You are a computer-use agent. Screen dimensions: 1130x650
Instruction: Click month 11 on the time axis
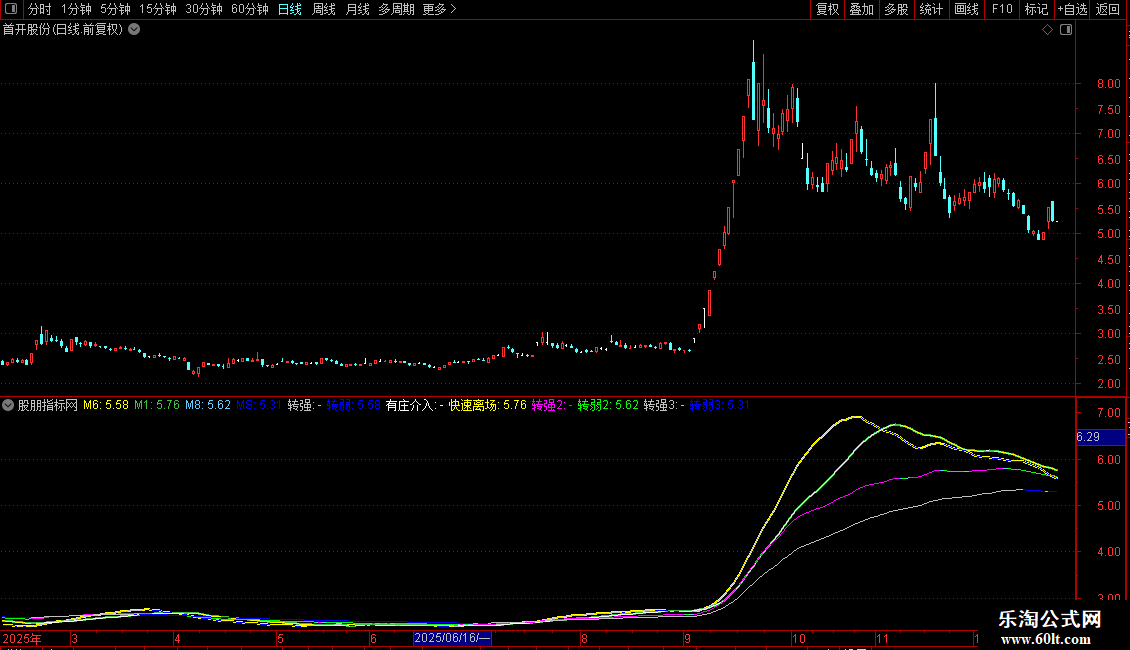pos(882,638)
